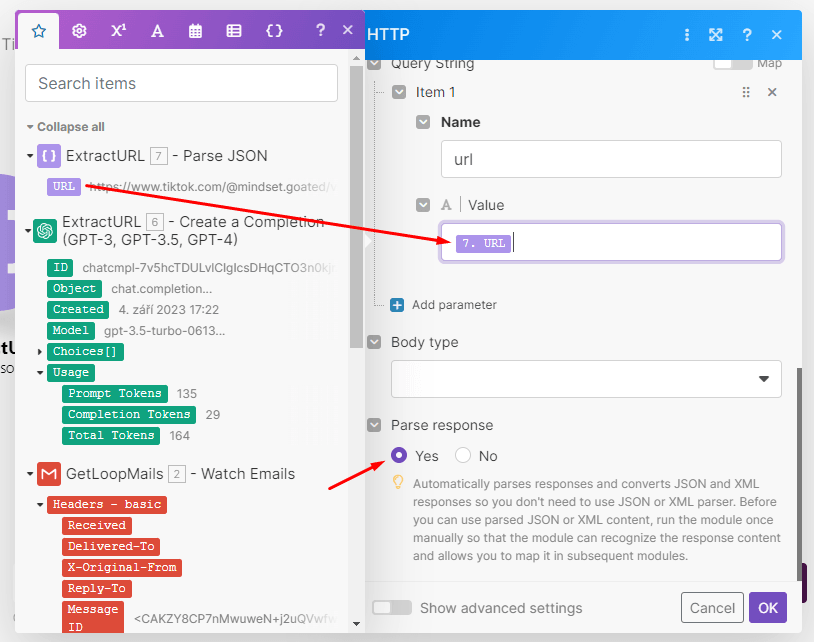Image resolution: width=814 pixels, height=642 pixels.
Task: Open the Body type dropdown
Action: click(x=586, y=379)
